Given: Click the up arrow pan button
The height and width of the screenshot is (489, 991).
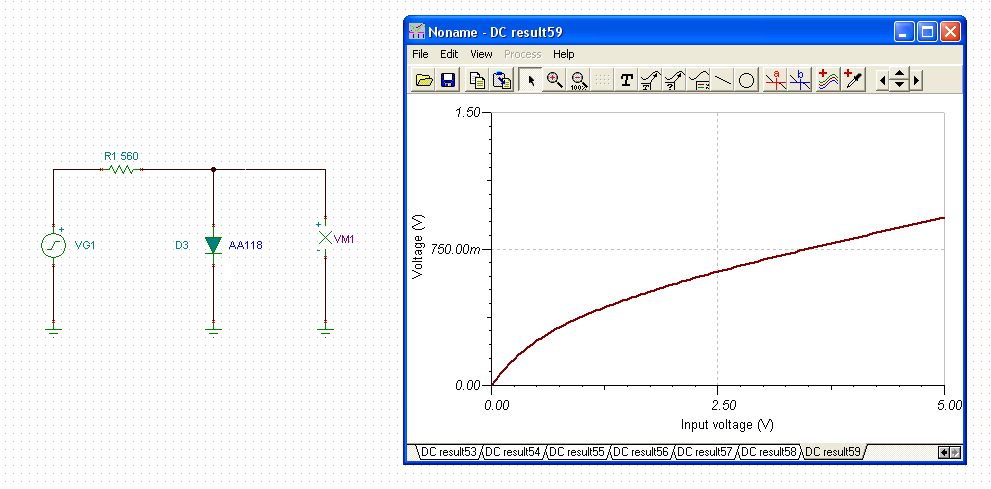Looking at the screenshot, I should pos(899,75).
